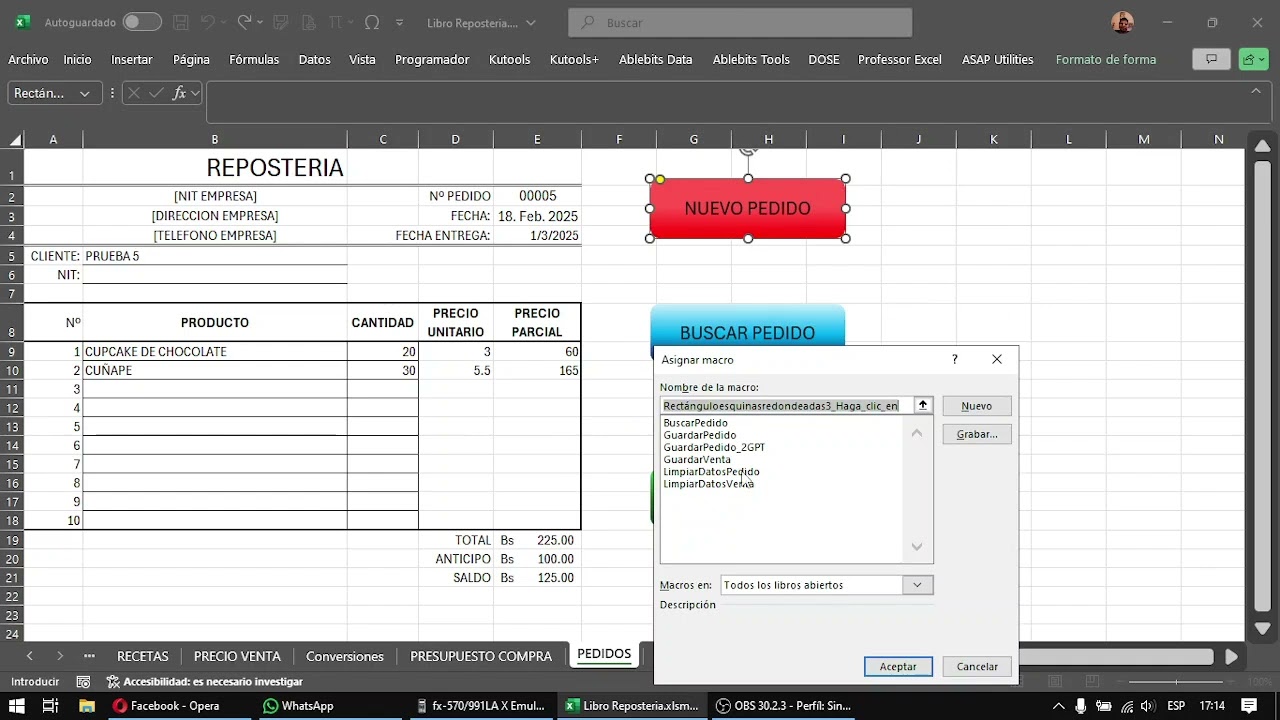This screenshot has height=720, width=1280.
Task: Click the sheet tabs ellipsis button
Action: click(89, 656)
